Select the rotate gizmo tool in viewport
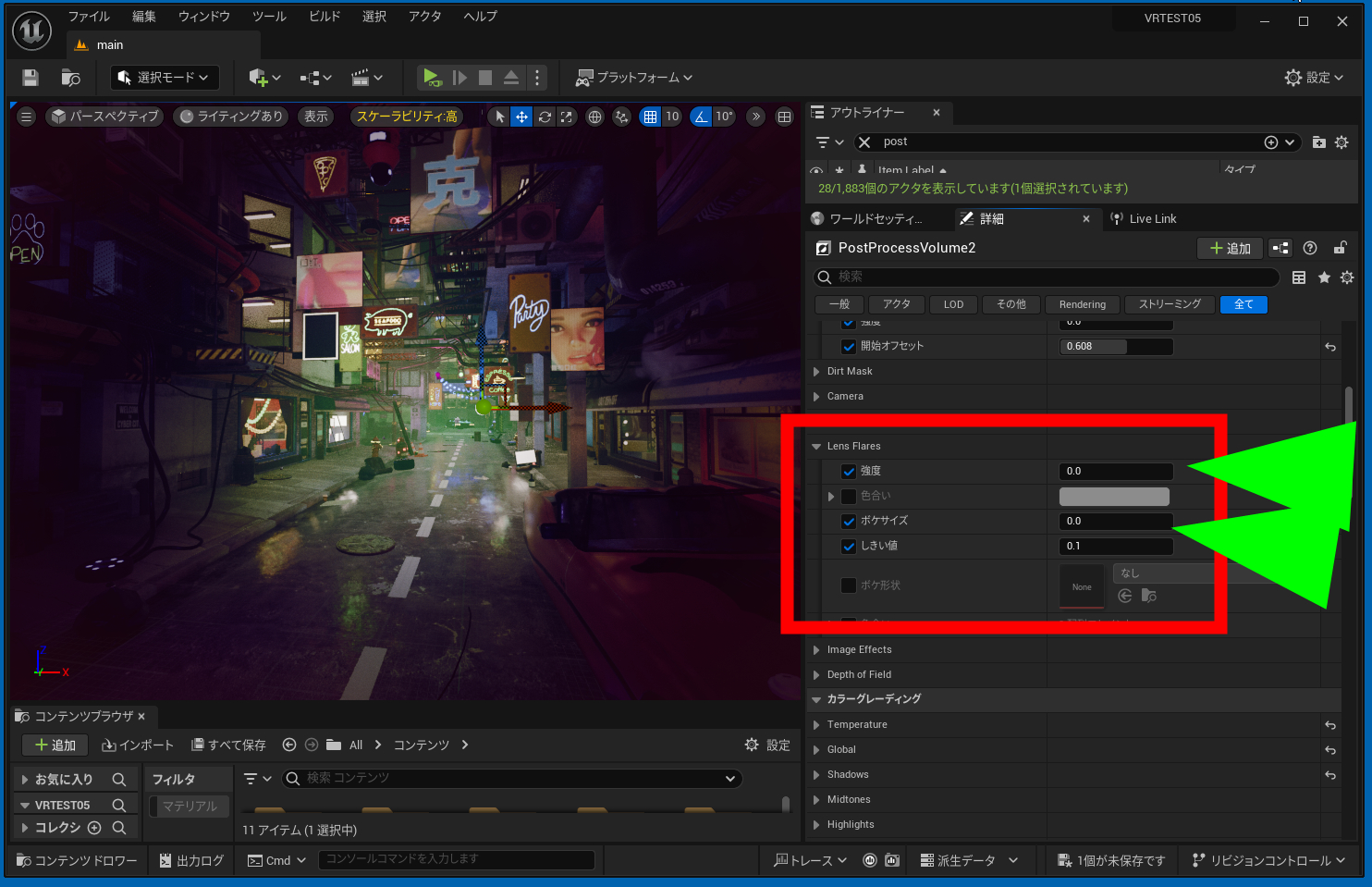 click(545, 117)
